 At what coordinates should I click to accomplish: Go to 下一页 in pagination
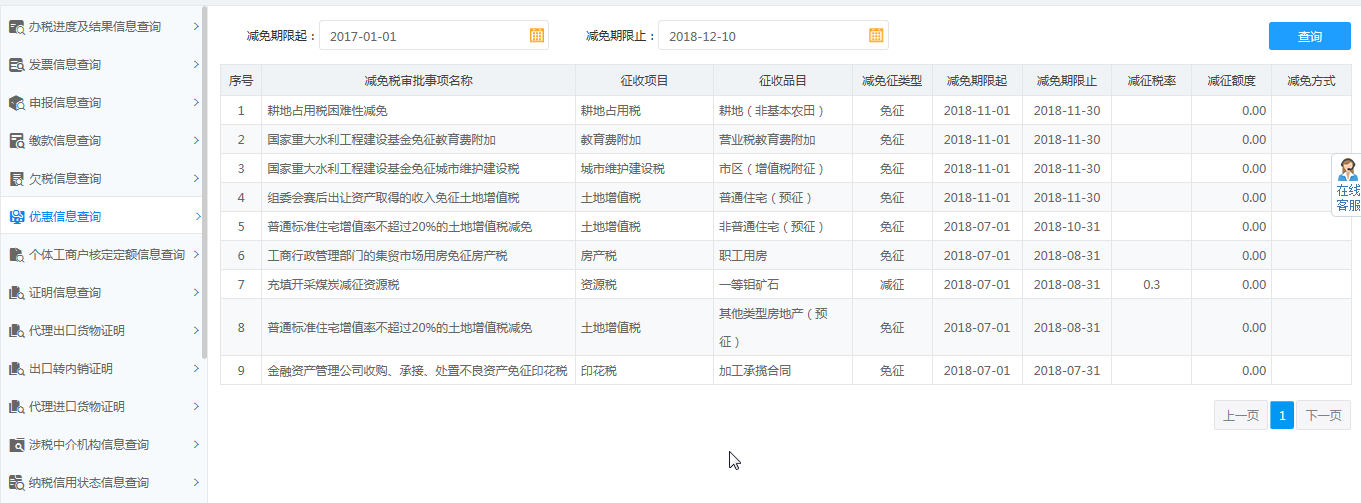1323,416
